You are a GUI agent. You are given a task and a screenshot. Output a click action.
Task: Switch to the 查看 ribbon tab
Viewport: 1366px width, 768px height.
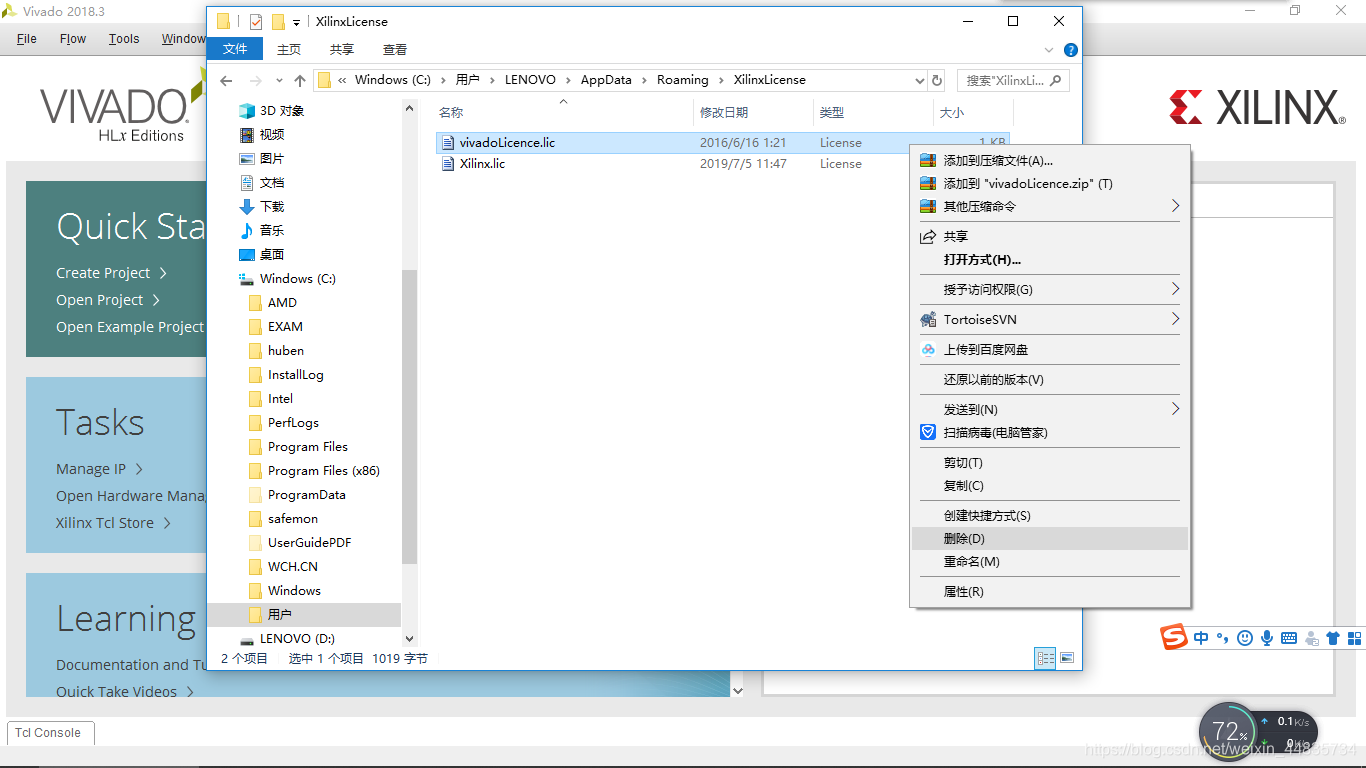click(x=394, y=48)
